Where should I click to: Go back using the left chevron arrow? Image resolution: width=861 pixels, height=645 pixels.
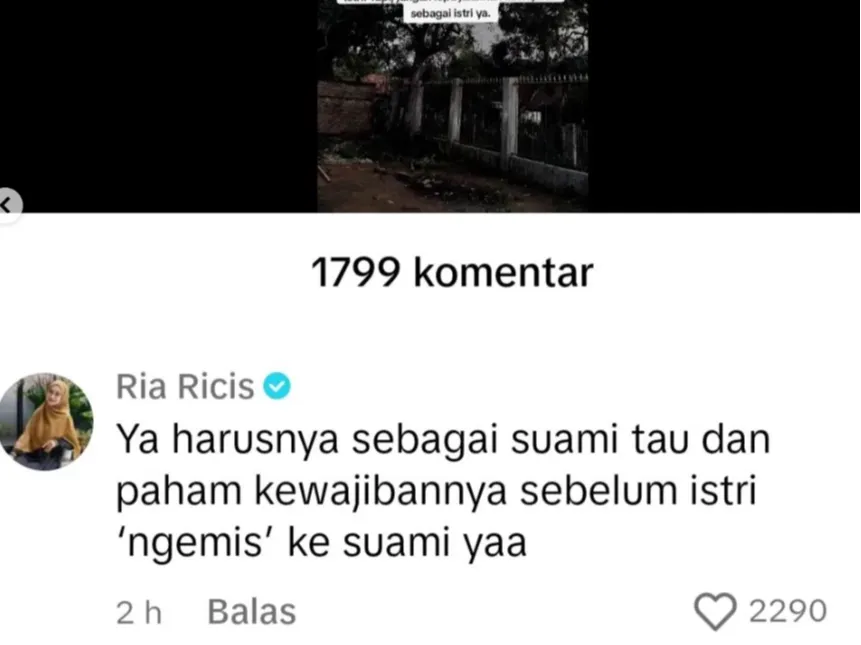(8, 205)
